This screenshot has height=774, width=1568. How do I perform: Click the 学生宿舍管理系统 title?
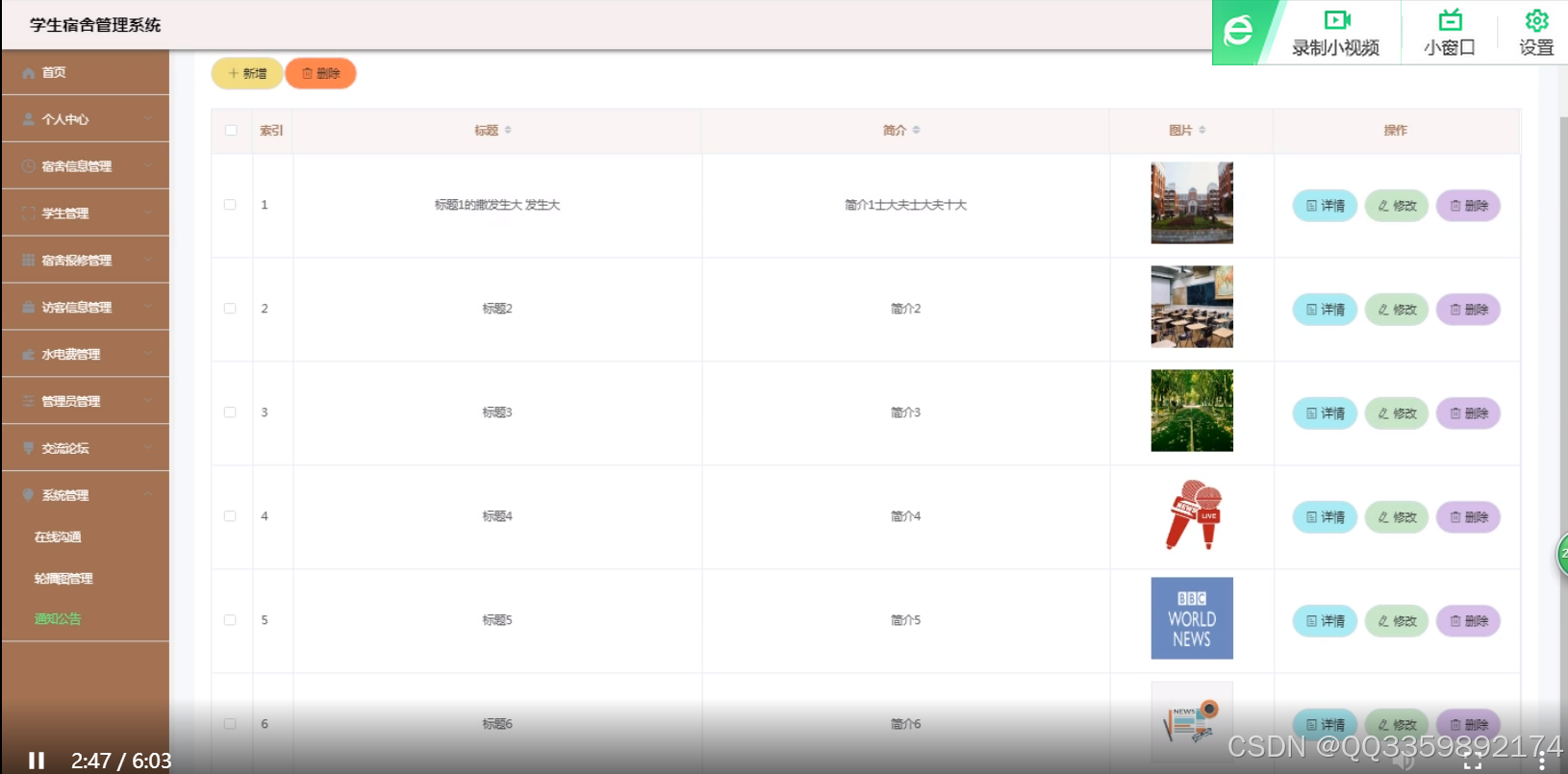(95, 25)
